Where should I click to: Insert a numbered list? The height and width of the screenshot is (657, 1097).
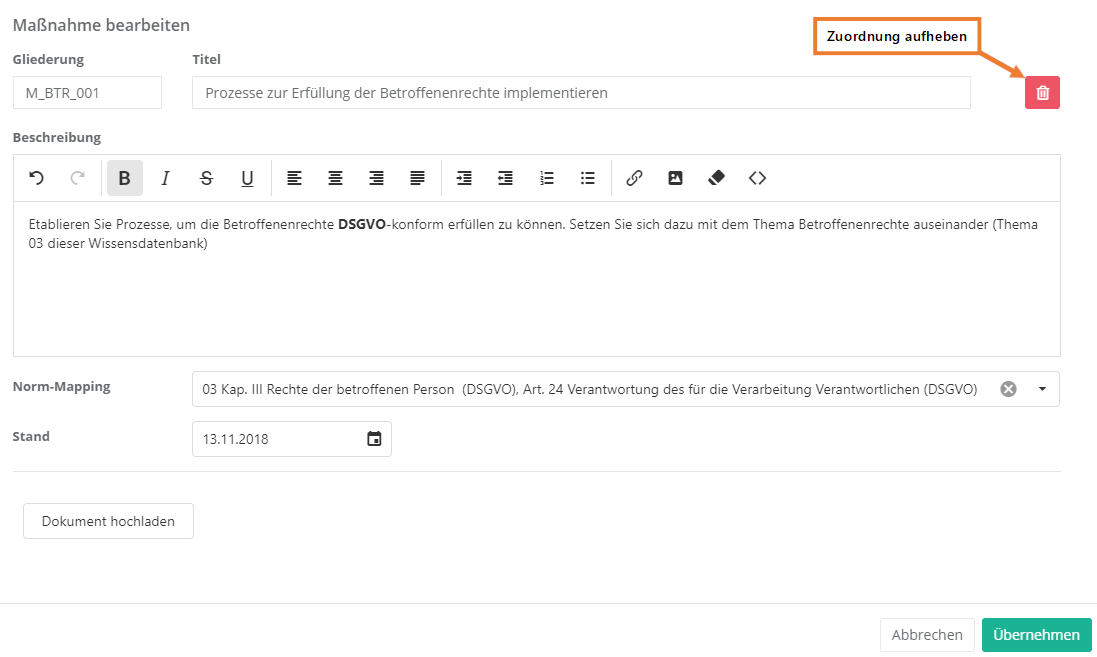pyautogui.click(x=547, y=178)
